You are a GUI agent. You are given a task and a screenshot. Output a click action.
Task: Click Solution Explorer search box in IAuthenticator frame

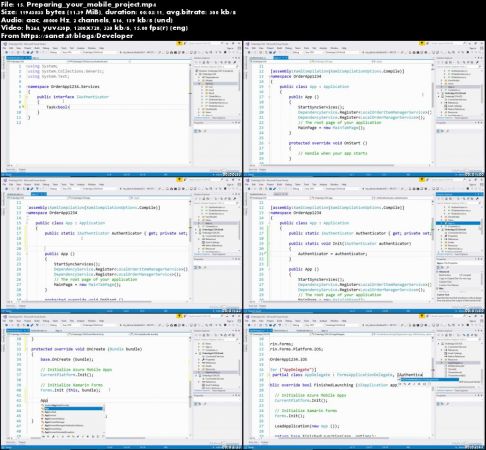coord(215,67)
